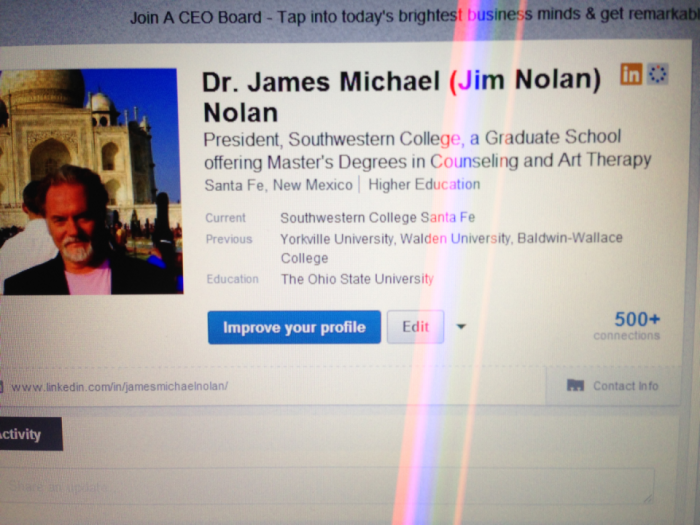
Task: Click 'Higher Education' industry text
Action: 424,184
